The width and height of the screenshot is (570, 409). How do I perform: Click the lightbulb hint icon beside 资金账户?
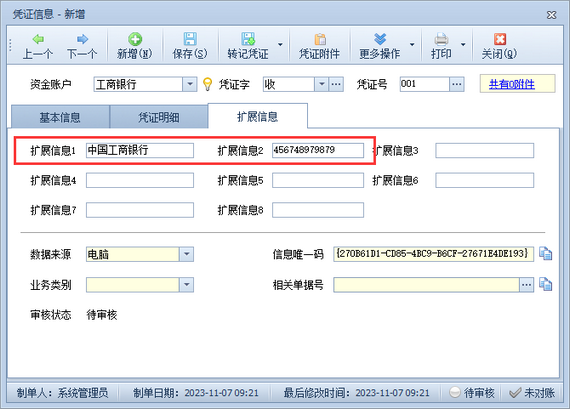click(207, 84)
